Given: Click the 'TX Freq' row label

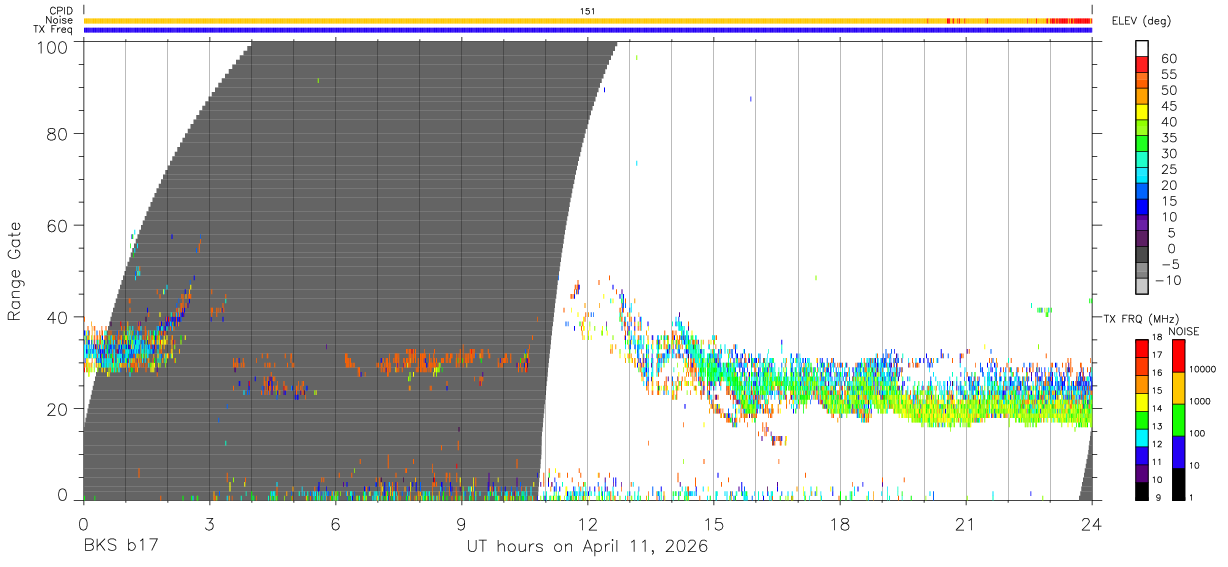Looking at the screenshot, I should (x=53, y=30).
